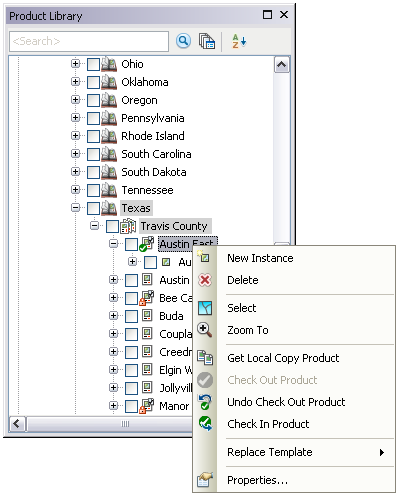Screen dimensions: 397x496
Task: Click the Check In Product icon
Action: pyautogui.click(x=205, y=424)
